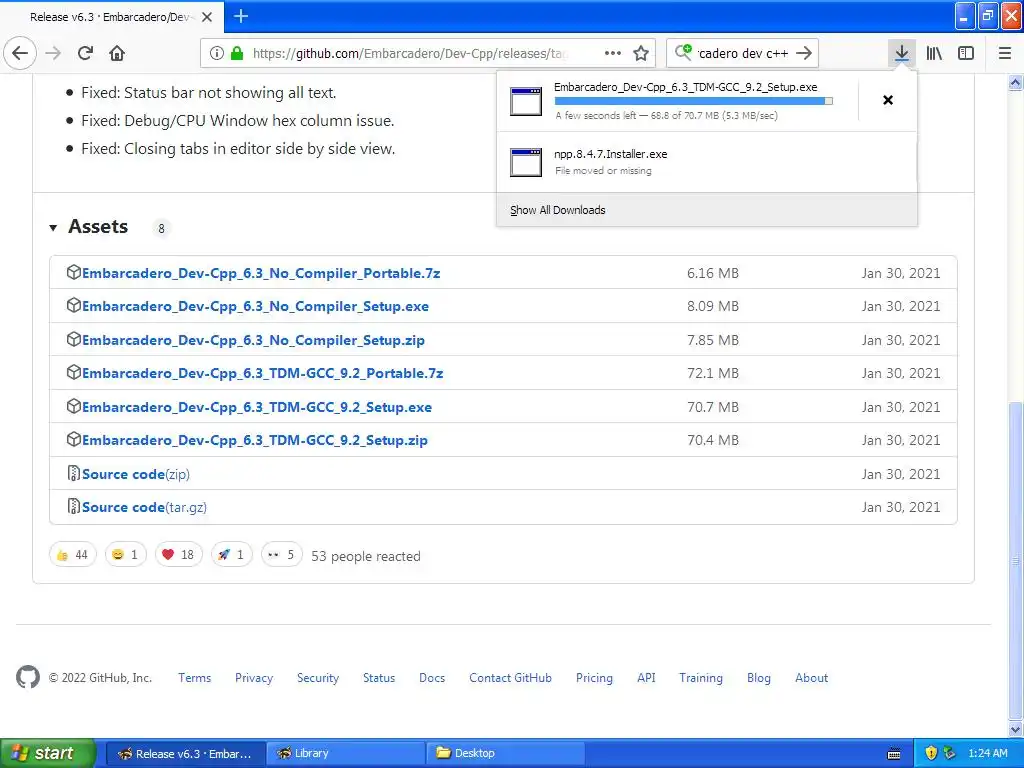This screenshot has width=1024, height=768.
Task: Click the download progress bar
Action: [x=694, y=101]
